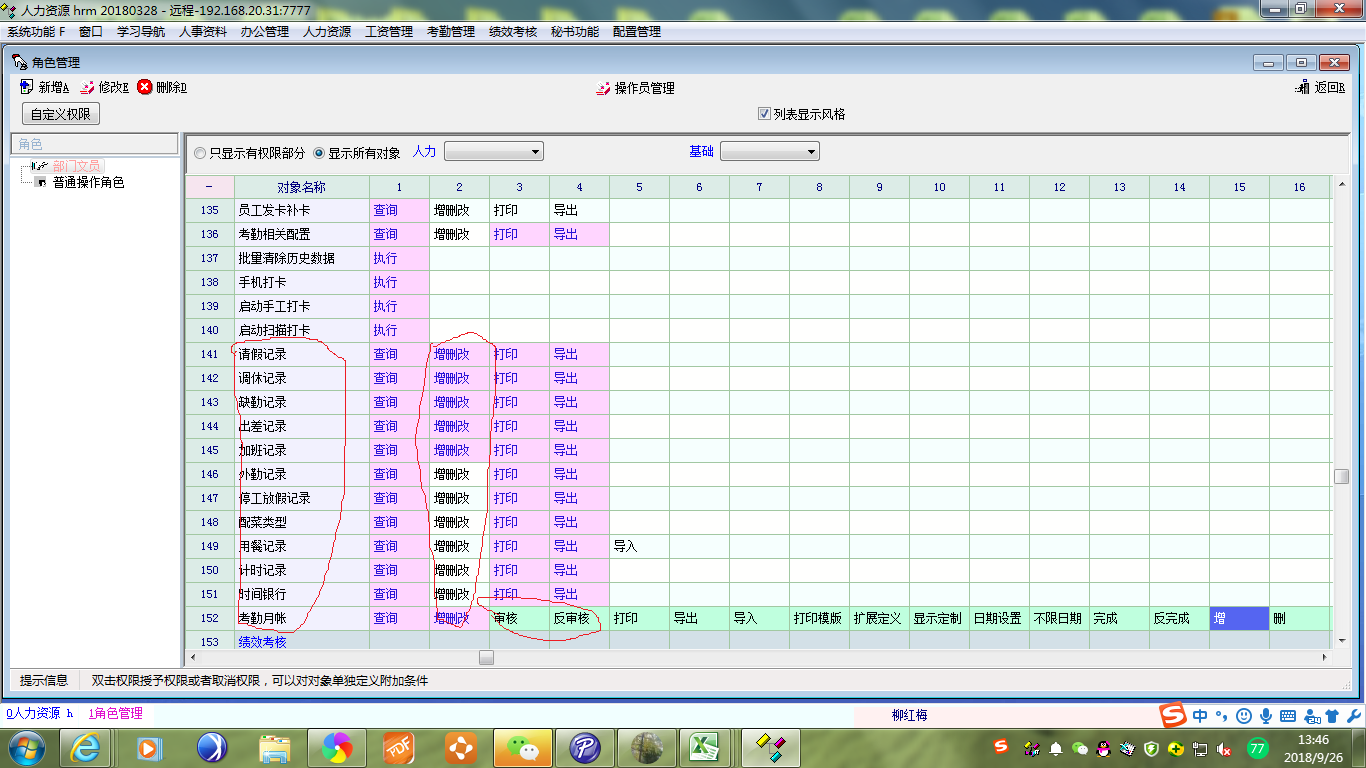Open WeChat from the taskbar
Screen dimensions: 1366x768
[522, 747]
